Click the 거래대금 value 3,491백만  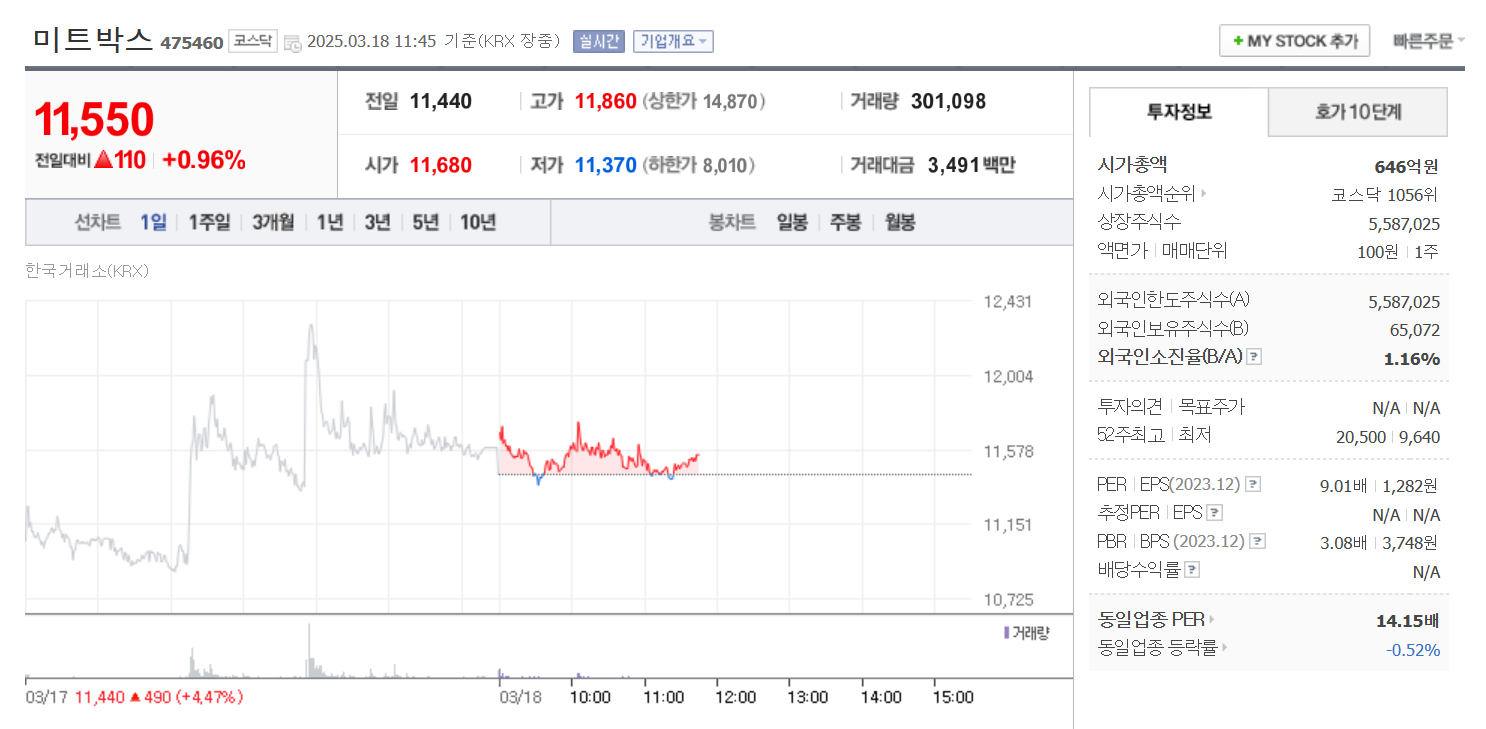(970, 165)
